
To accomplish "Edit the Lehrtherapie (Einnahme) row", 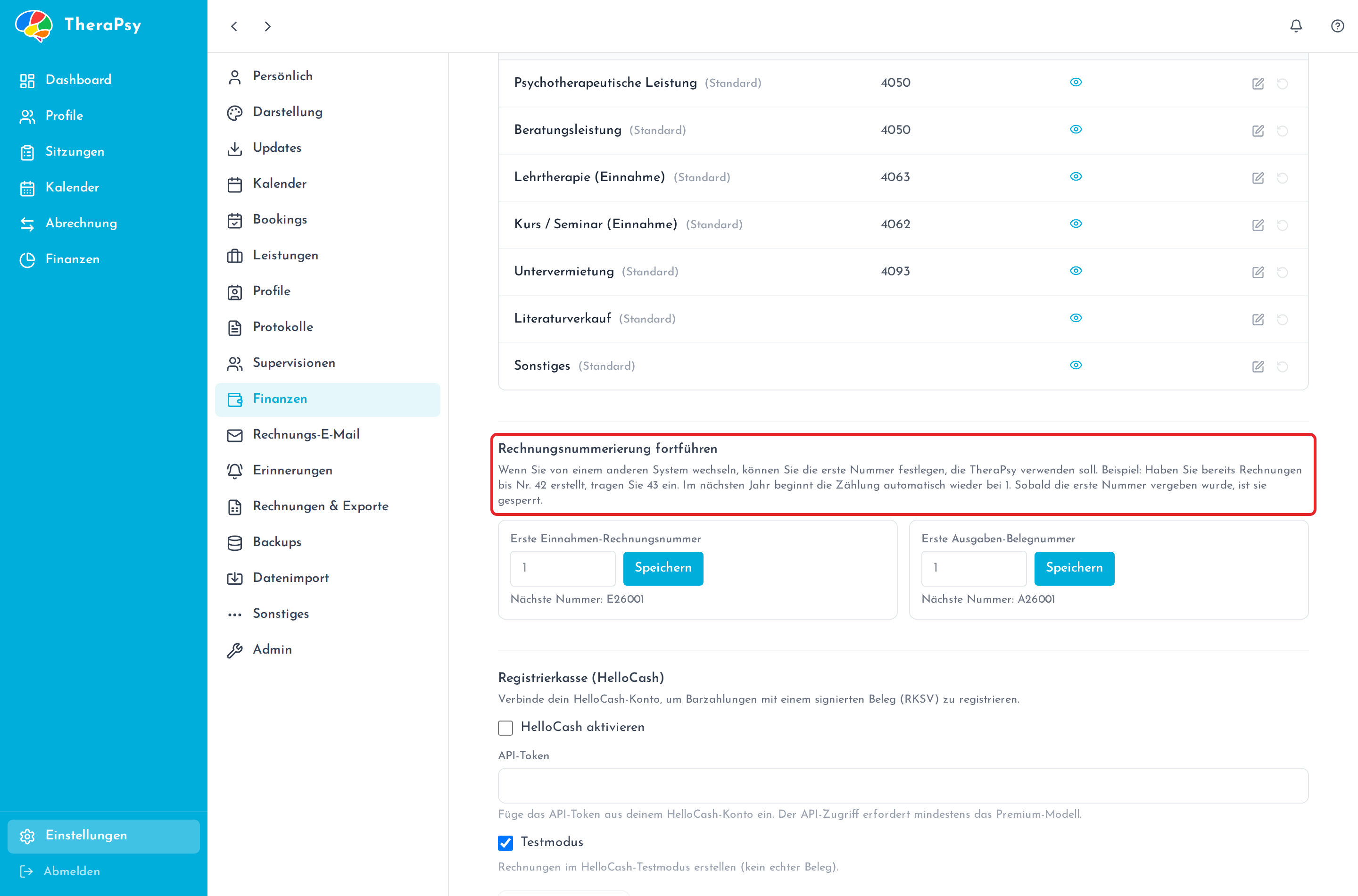I will coord(1258,178).
